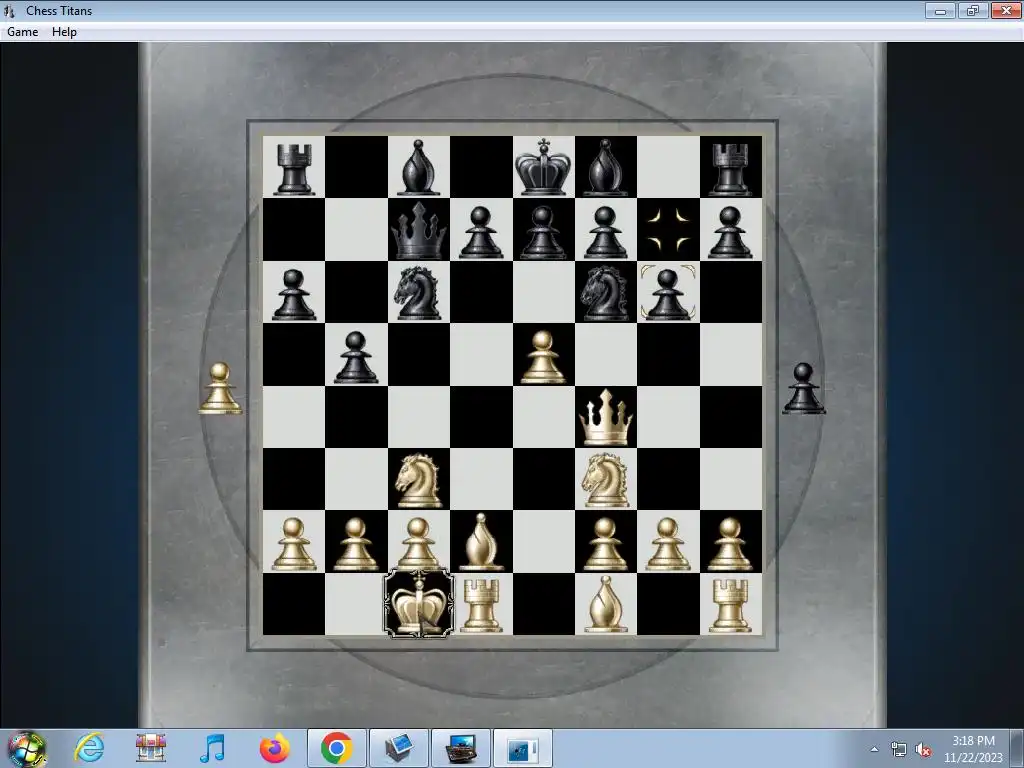Open the Help menu
Image resolution: width=1024 pixels, height=768 pixels.
[64, 32]
